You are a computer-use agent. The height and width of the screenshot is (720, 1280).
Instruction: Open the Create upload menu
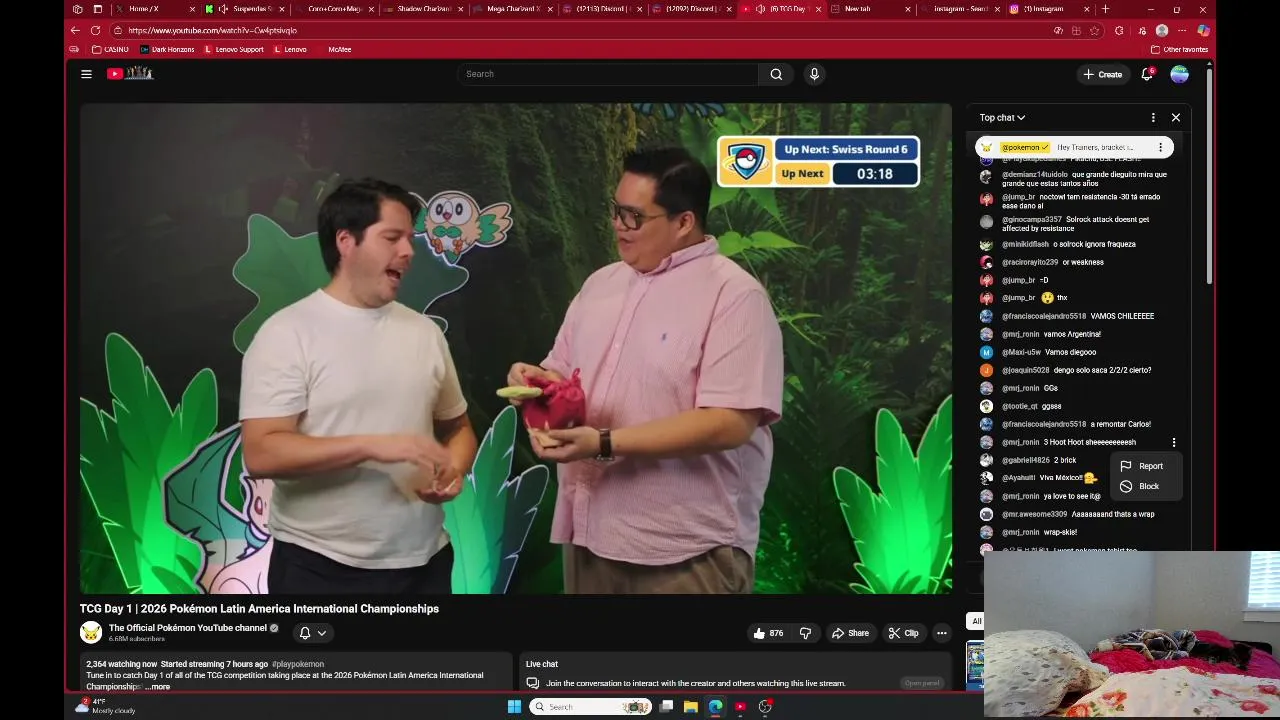point(1102,74)
